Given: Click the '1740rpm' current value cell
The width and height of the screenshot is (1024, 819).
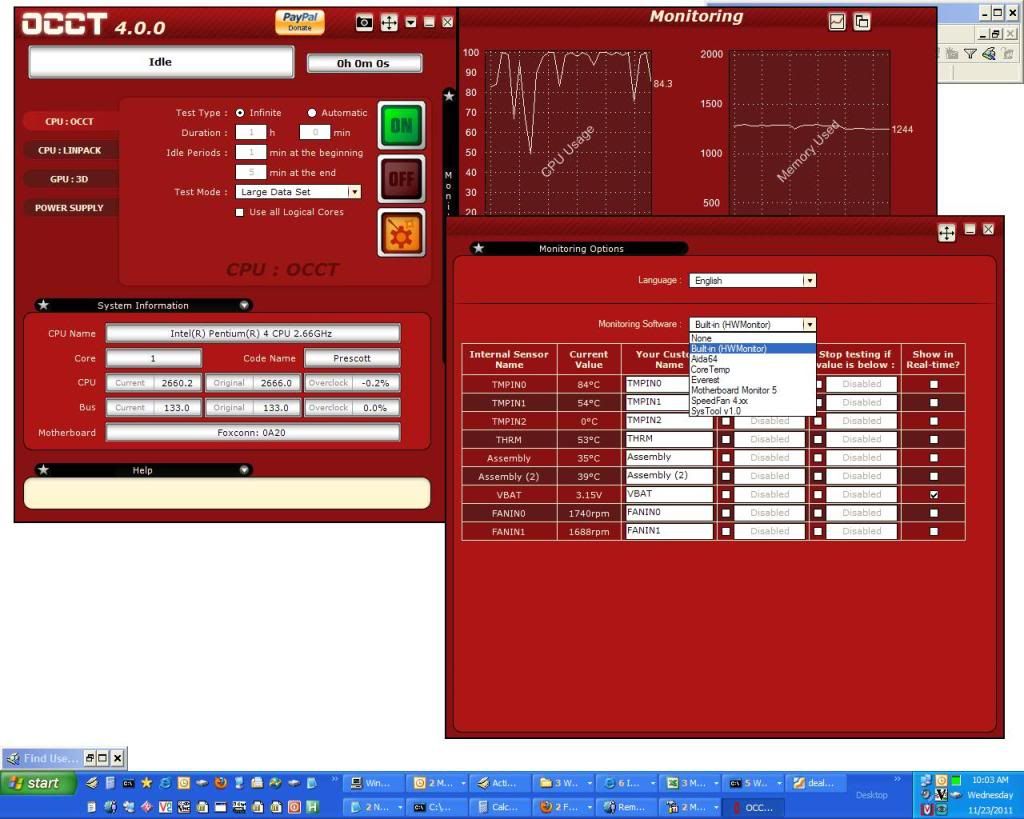Looking at the screenshot, I should tap(588, 513).
